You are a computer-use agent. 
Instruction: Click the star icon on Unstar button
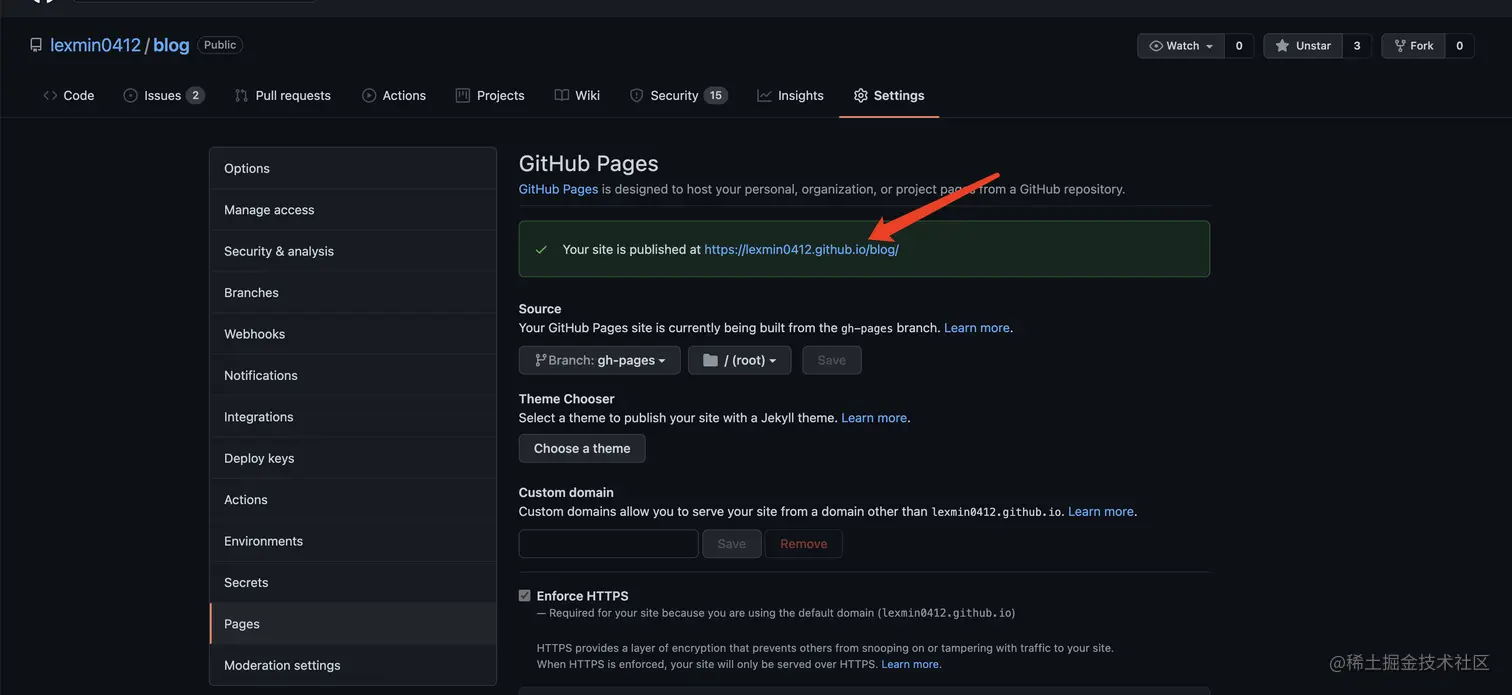coord(1282,46)
